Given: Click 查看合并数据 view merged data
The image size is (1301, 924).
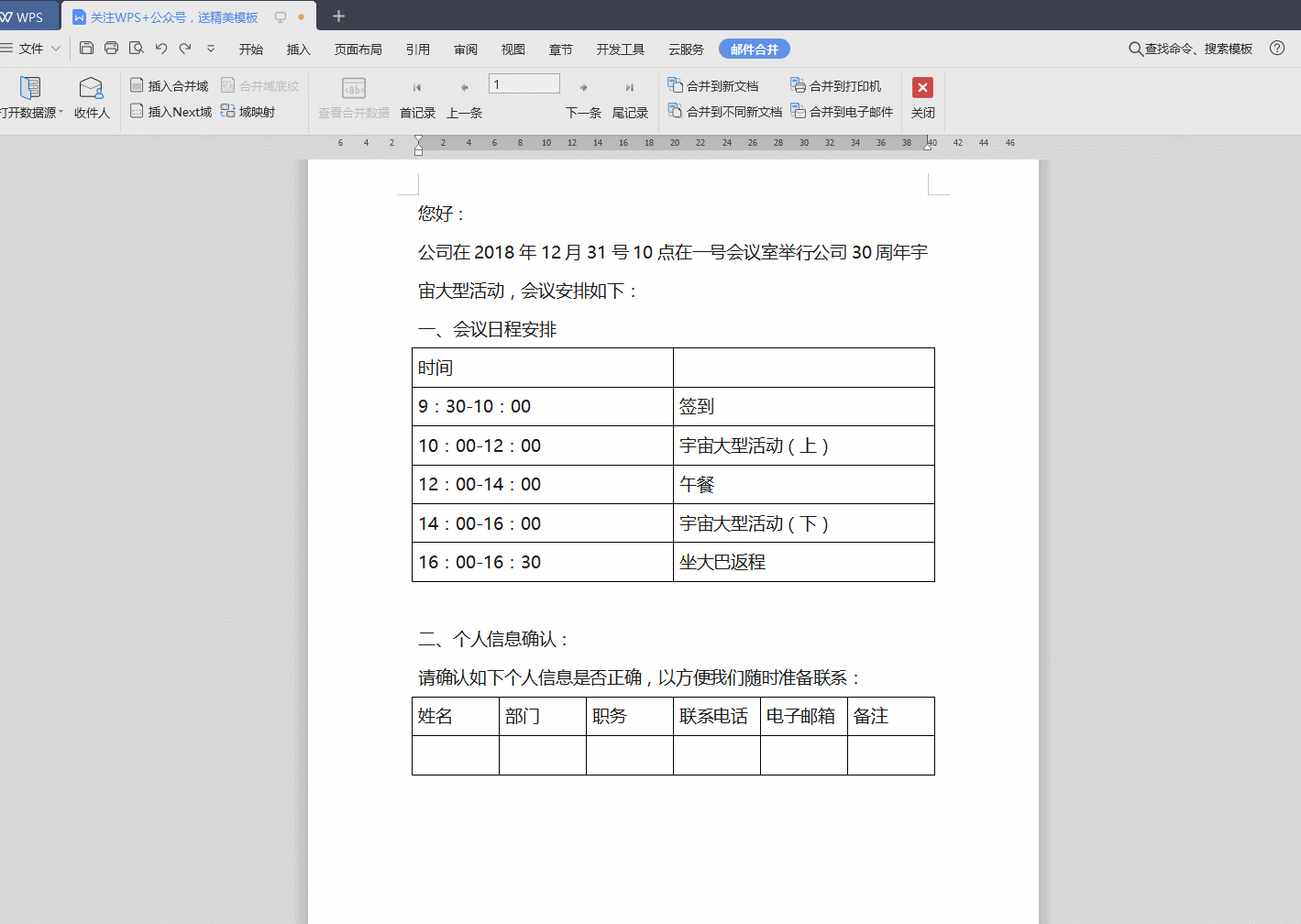Looking at the screenshot, I should (x=354, y=98).
